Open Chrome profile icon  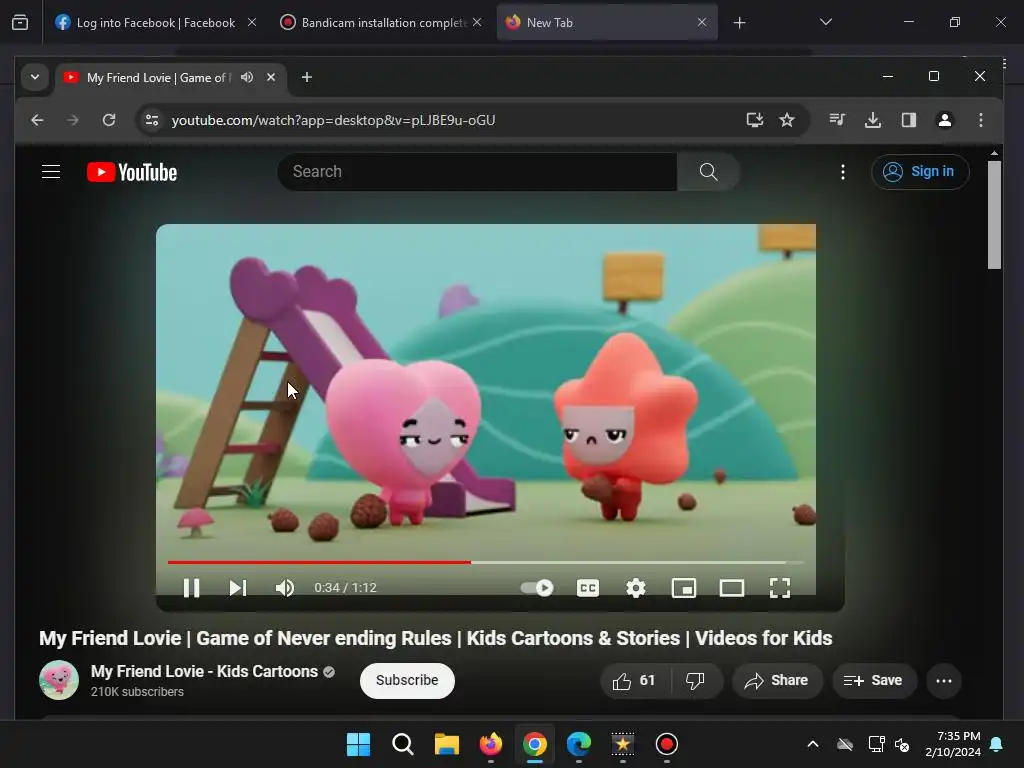pyautogui.click(x=944, y=120)
